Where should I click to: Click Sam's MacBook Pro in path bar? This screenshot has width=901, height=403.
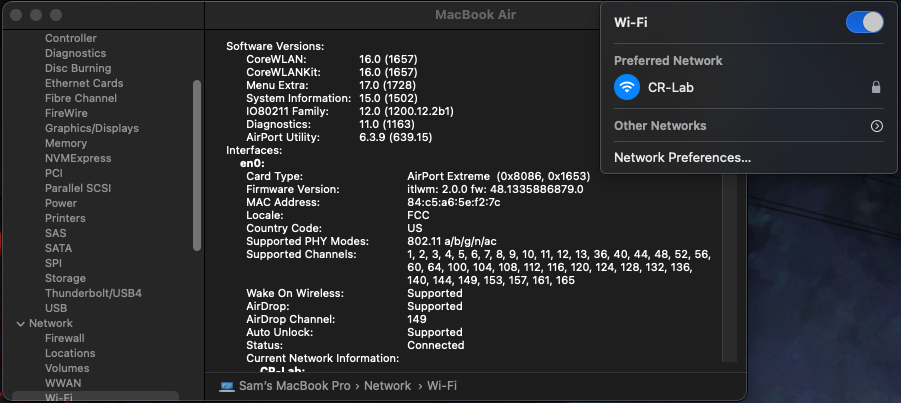[295, 386]
